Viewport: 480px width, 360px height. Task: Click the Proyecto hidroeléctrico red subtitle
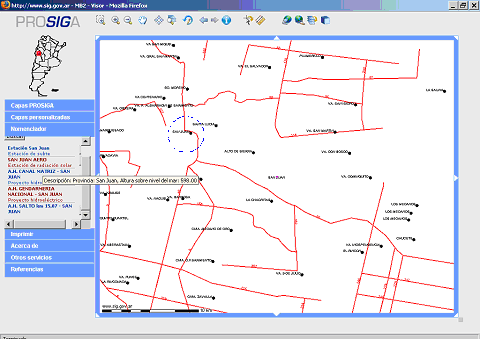coord(35,200)
